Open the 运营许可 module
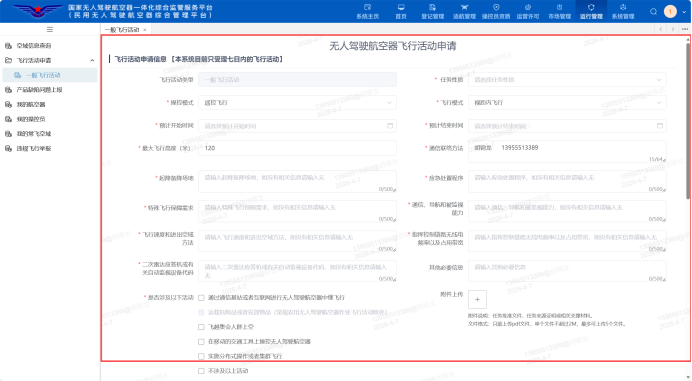The image size is (692, 381). point(528,11)
